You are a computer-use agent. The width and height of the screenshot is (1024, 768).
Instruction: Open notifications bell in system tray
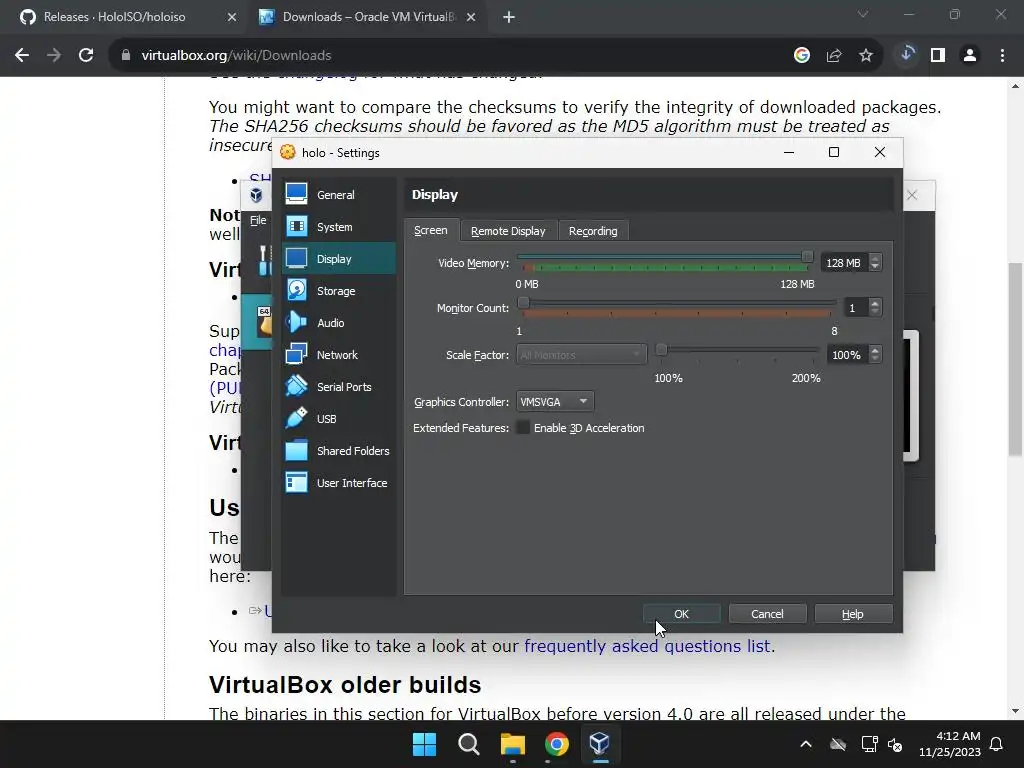[x=997, y=744]
